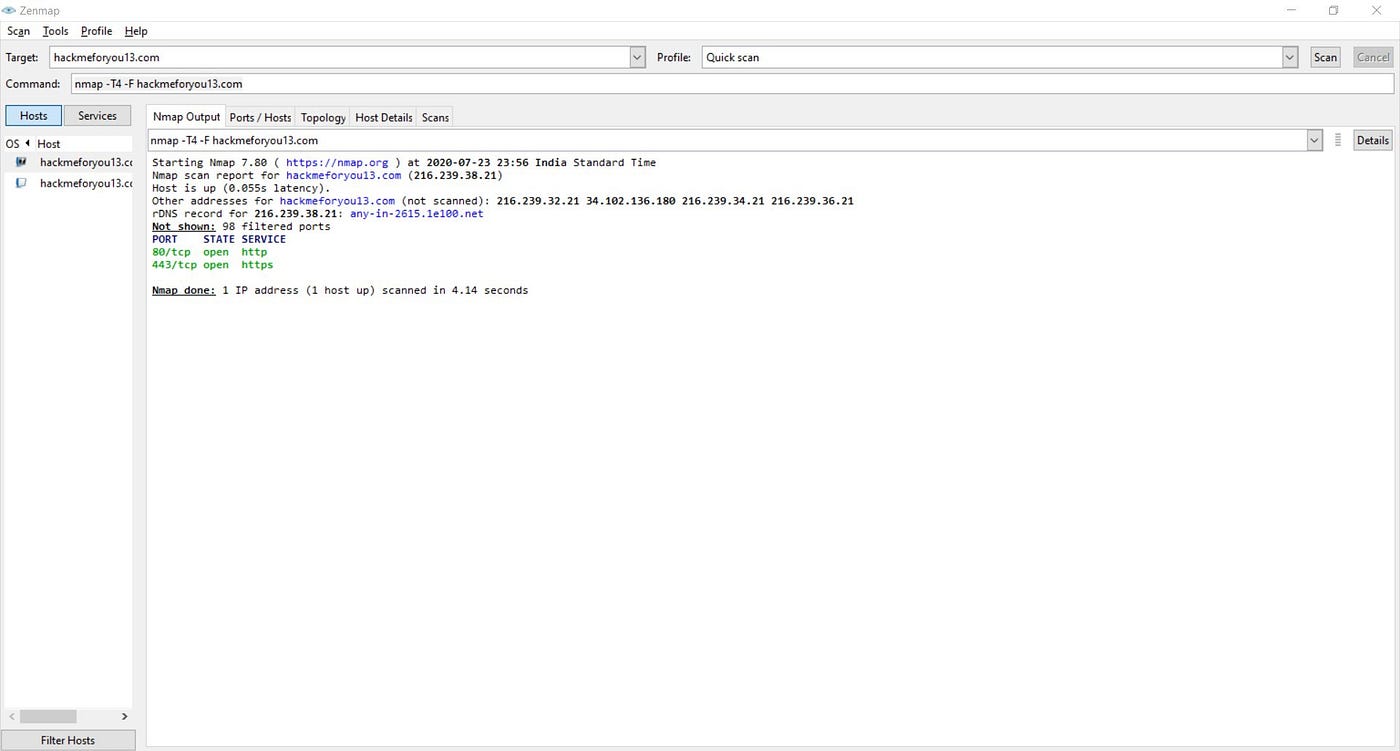1400x751 pixels.
Task: Click the Filter Hosts button
Action: click(68, 740)
